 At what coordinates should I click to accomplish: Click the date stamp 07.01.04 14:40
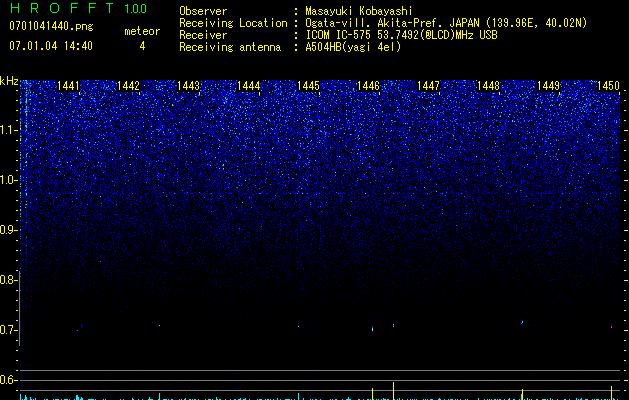click(51, 46)
